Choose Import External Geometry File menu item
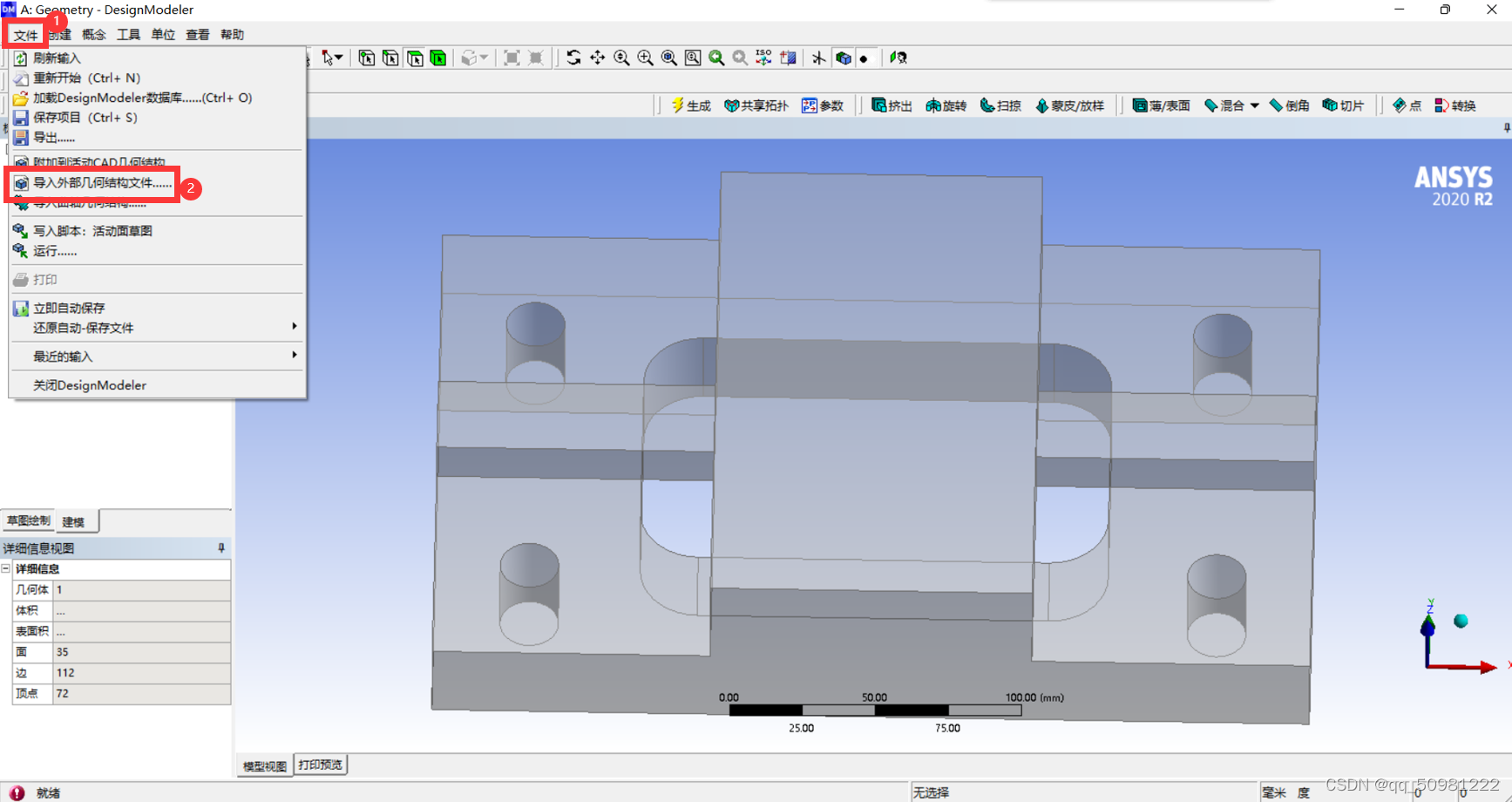Image resolution: width=1512 pixels, height=802 pixels. coord(102,183)
